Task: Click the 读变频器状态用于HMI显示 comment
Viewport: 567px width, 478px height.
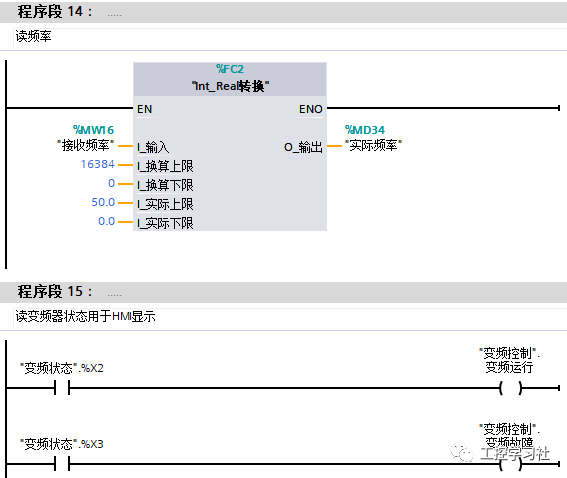Action: (x=85, y=316)
